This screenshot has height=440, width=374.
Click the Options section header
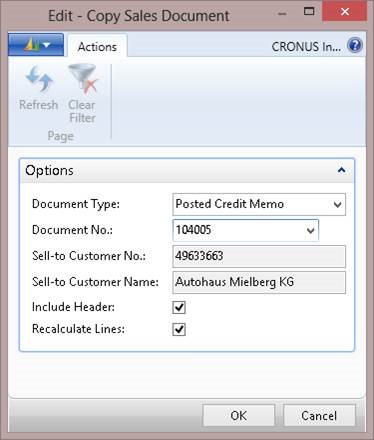coord(187,170)
